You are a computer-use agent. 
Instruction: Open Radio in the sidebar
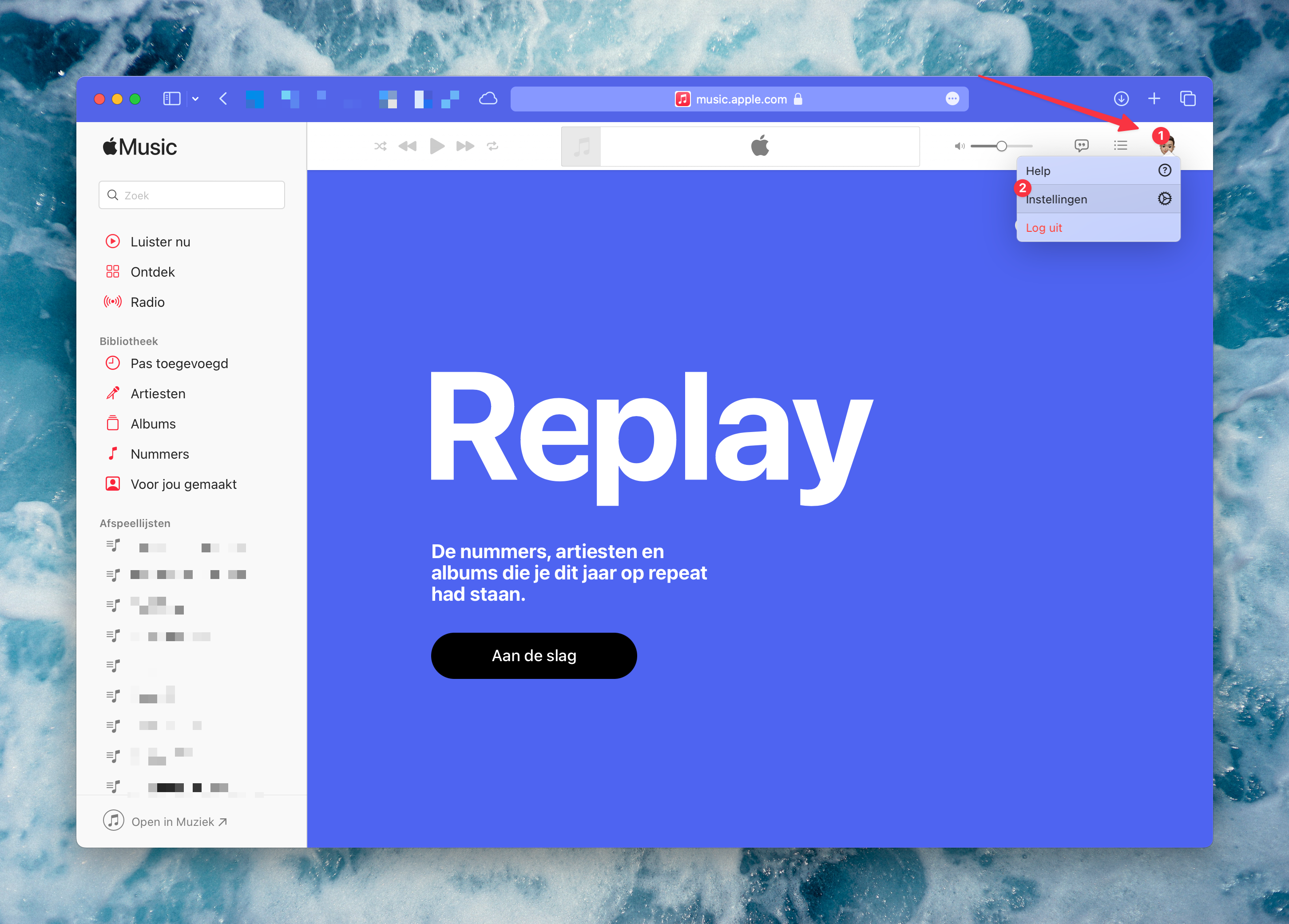click(x=148, y=302)
